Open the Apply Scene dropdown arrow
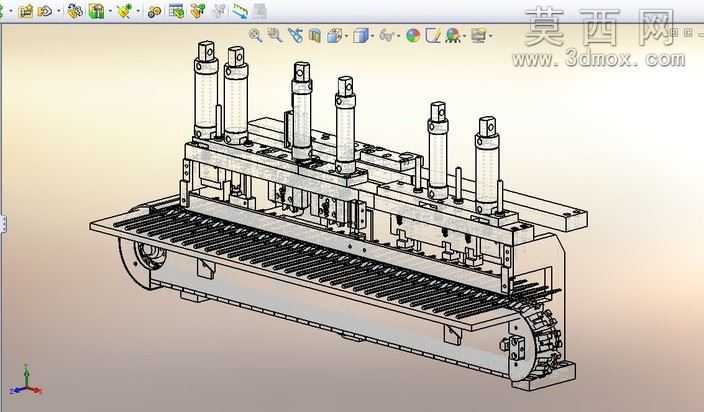Screen dimensions: 704x412 tap(465, 36)
